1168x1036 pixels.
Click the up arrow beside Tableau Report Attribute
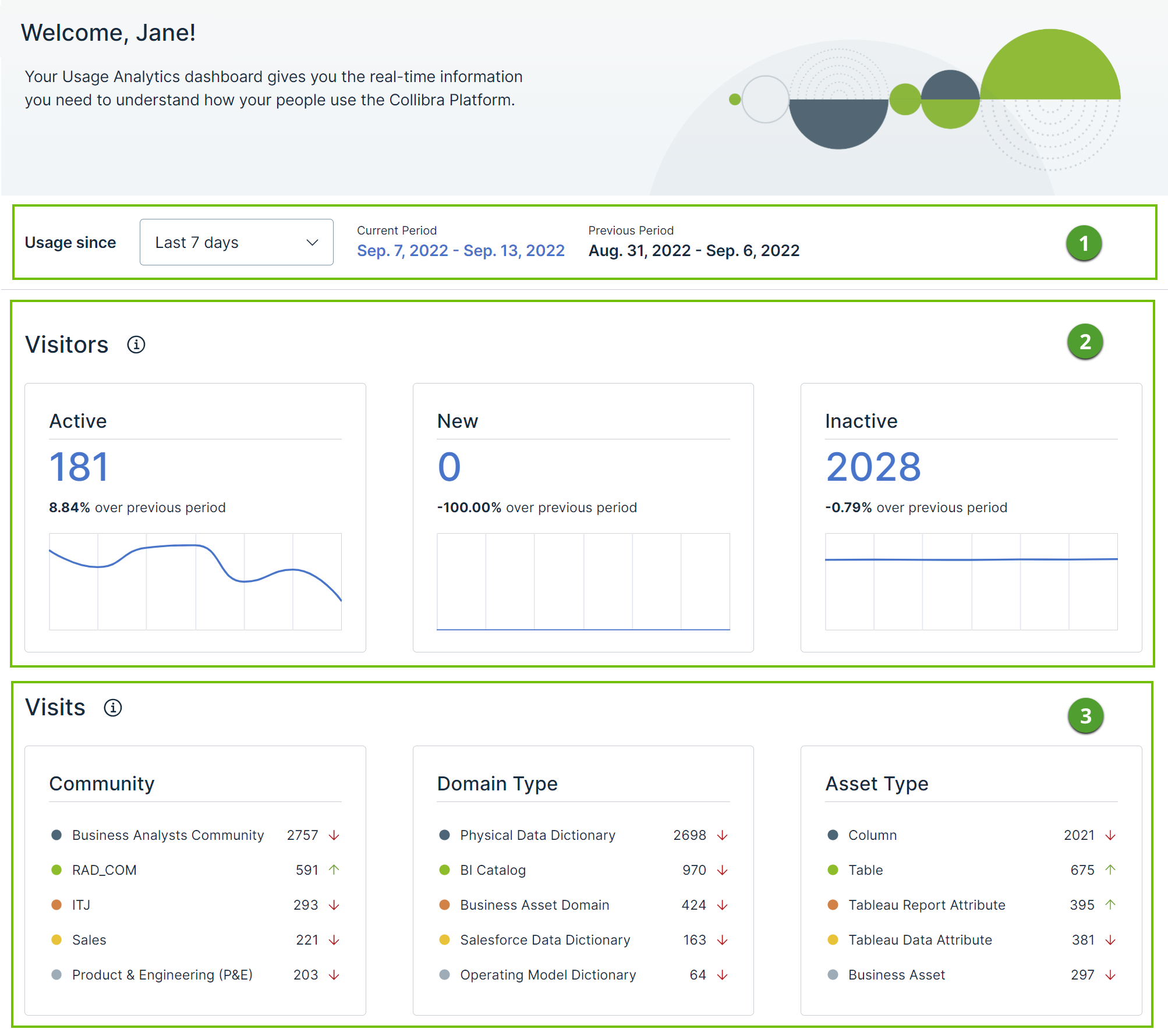(x=1110, y=904)
